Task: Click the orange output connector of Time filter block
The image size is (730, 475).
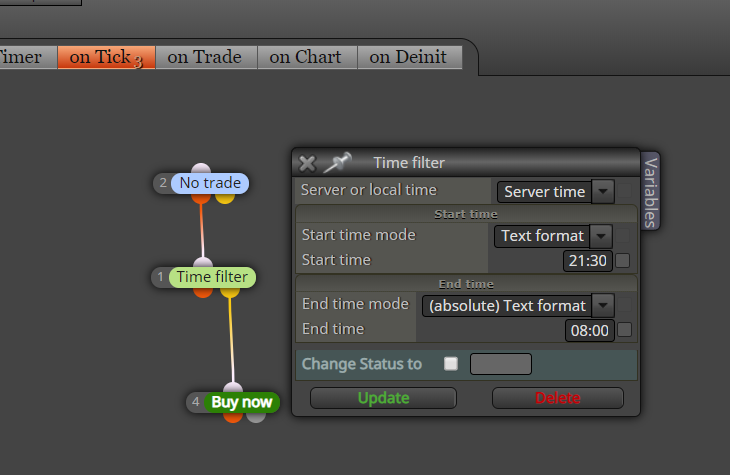Action: 203,293
